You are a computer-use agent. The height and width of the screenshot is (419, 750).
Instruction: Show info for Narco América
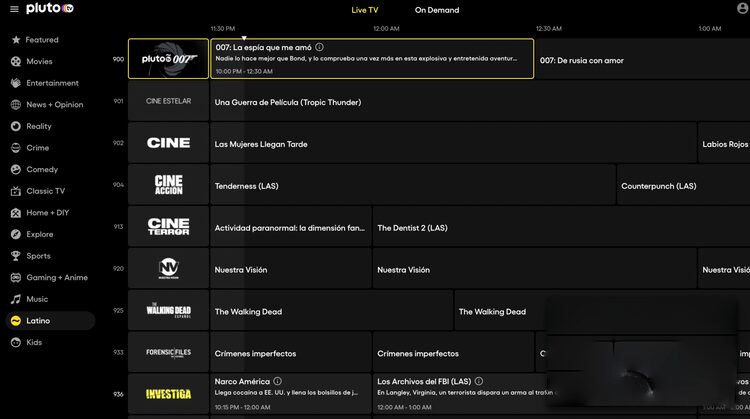pos(278,381)
